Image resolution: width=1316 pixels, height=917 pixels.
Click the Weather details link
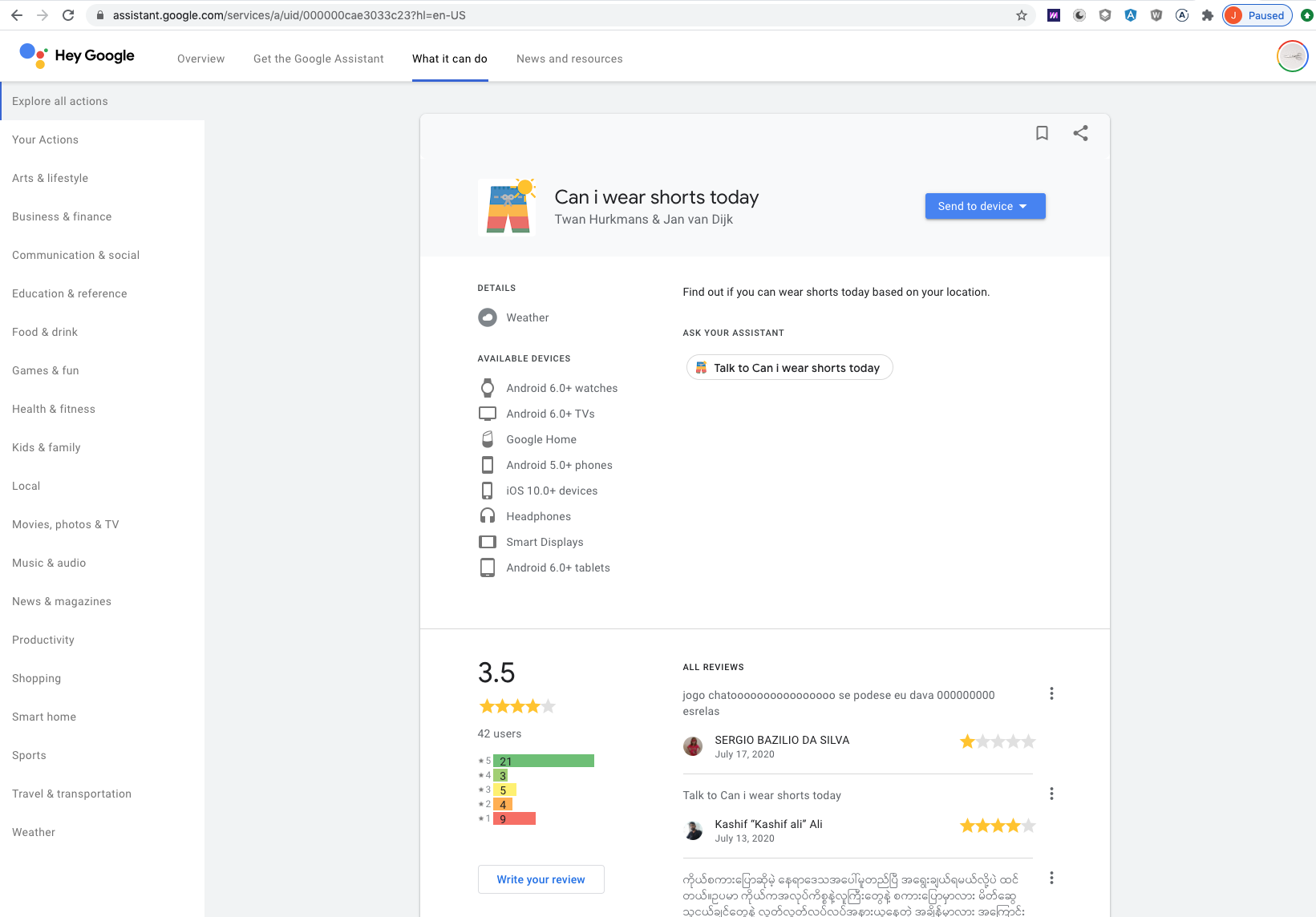coord(527,317)
